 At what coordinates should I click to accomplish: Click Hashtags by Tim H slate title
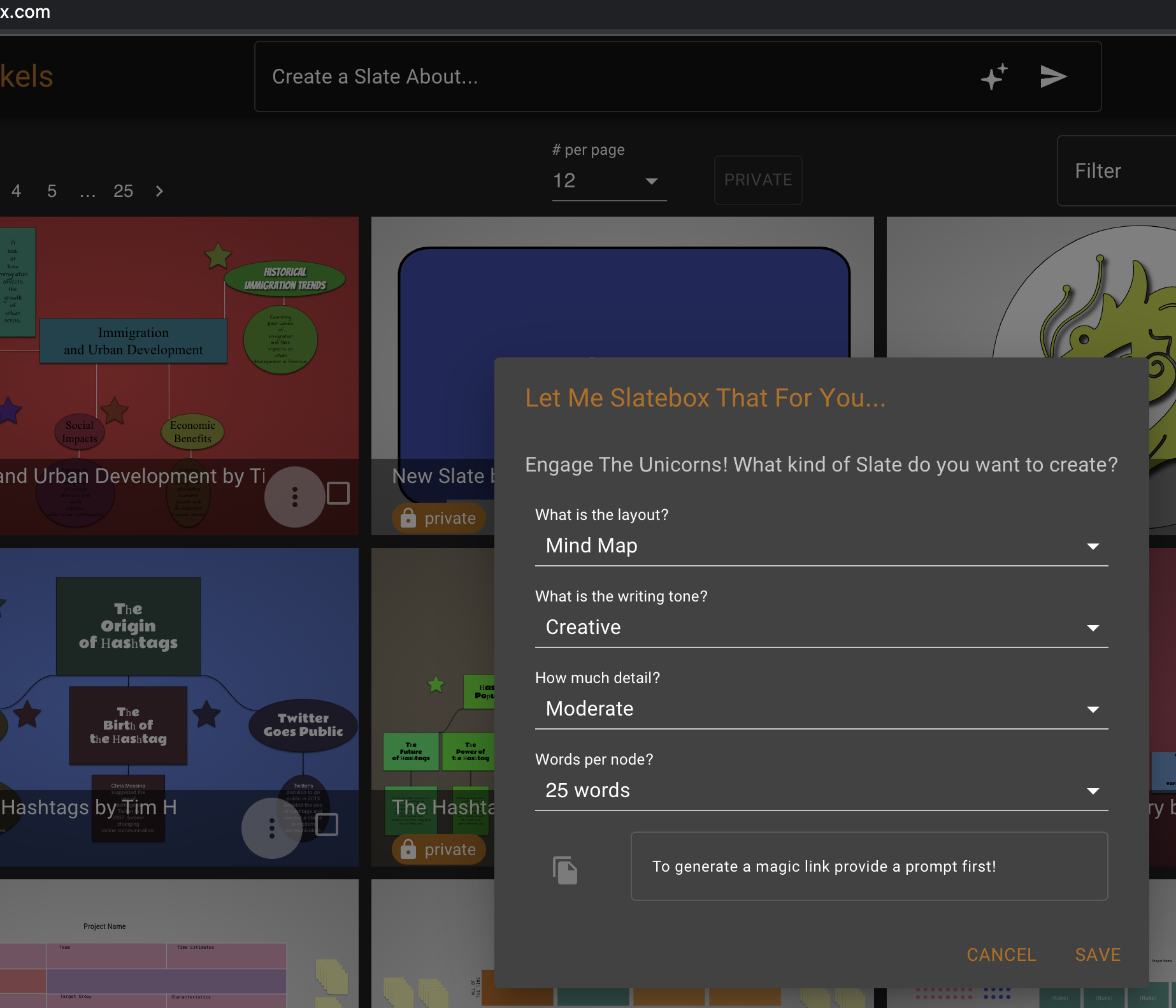point(89,807)
